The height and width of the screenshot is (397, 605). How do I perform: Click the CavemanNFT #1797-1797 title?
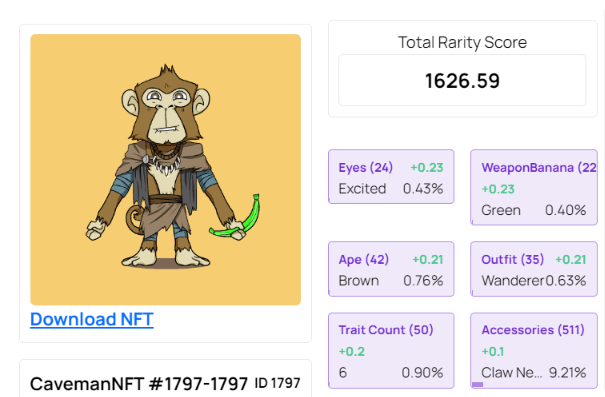(x=139, y=384)
